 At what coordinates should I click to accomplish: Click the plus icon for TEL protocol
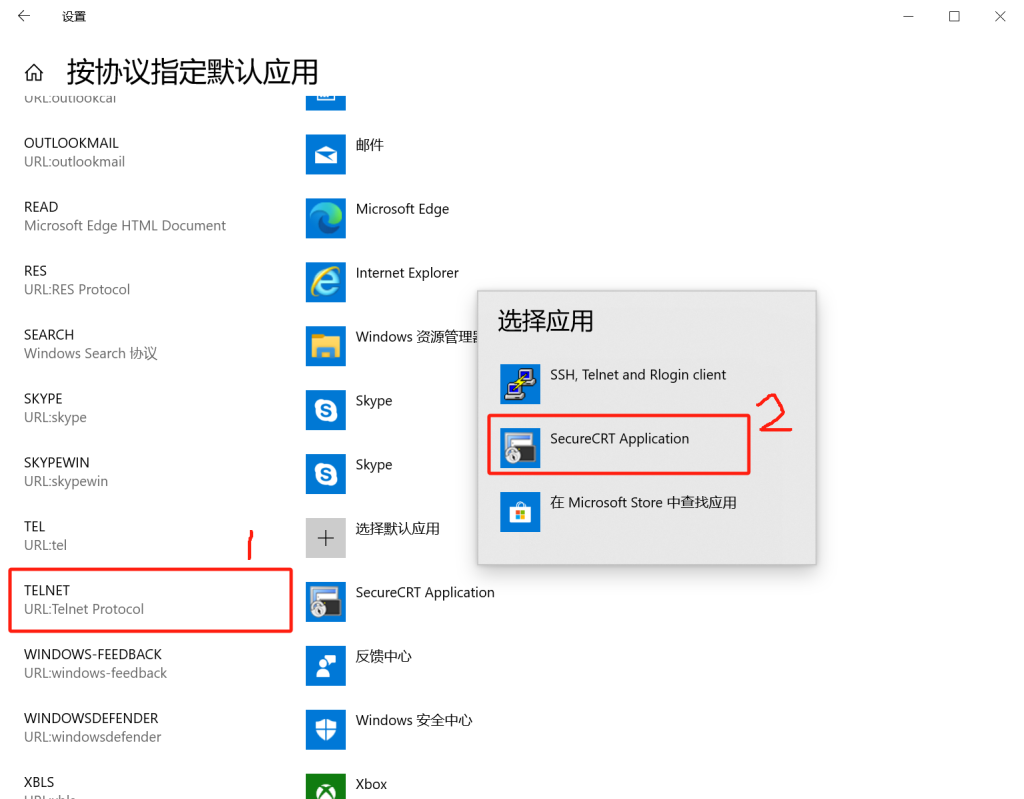click(x=325, y=538)
